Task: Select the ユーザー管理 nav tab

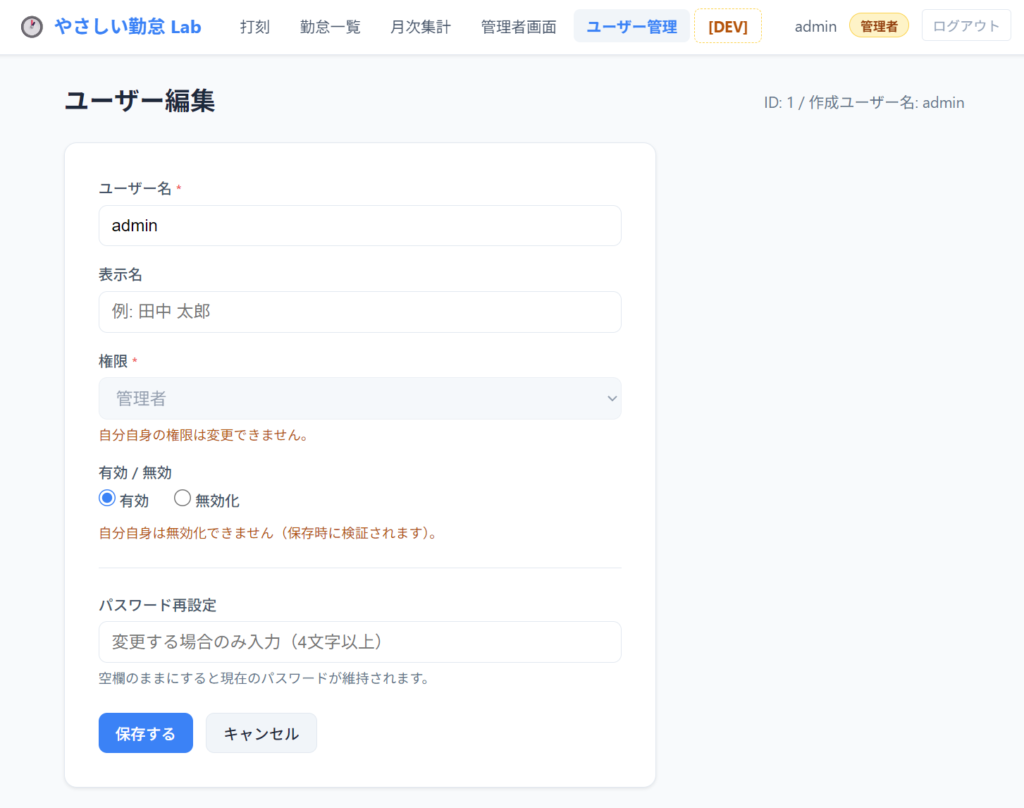Action: pyautogui.click(x=631, y=27)
